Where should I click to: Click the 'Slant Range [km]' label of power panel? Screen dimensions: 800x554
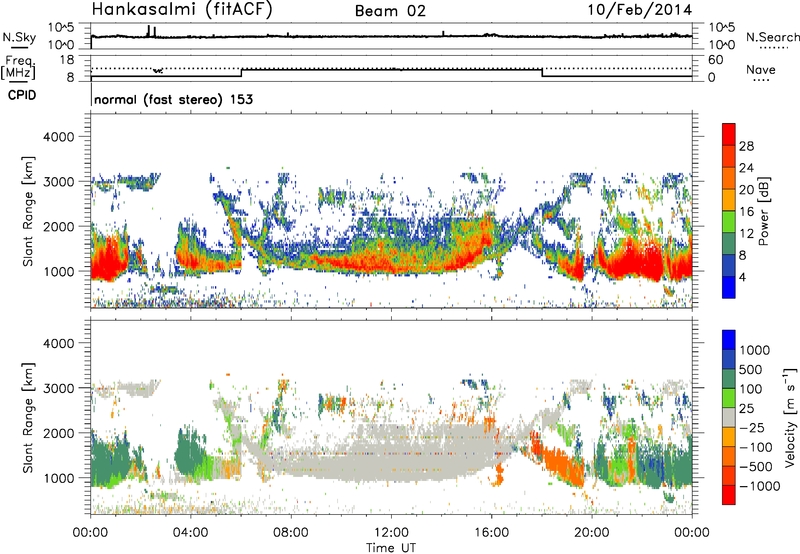(x=28, y=212)
